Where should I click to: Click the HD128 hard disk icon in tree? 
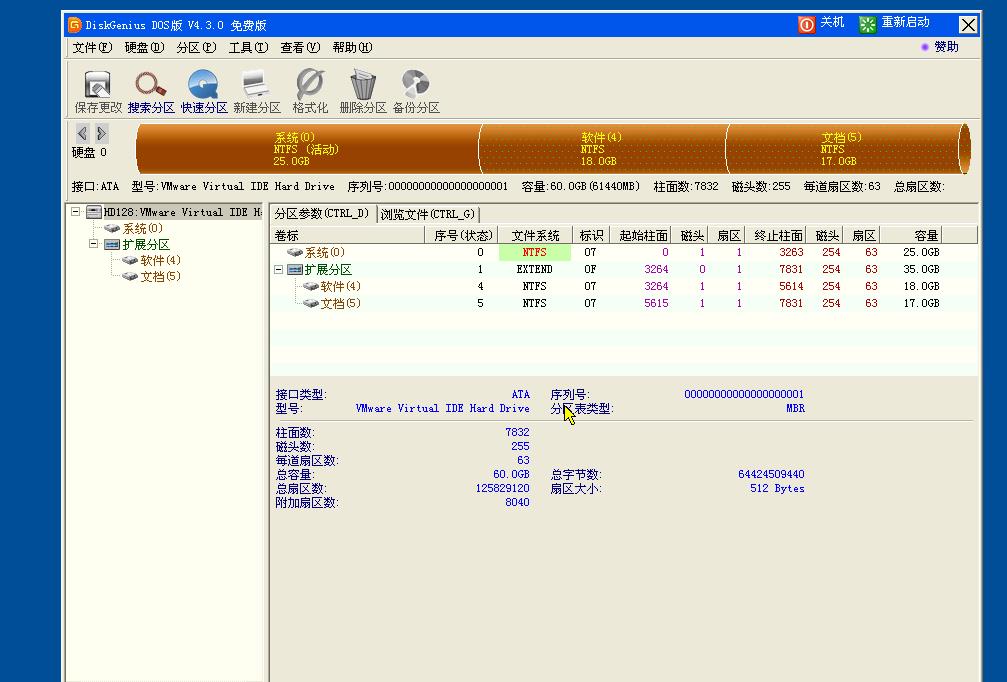point(94,212)
